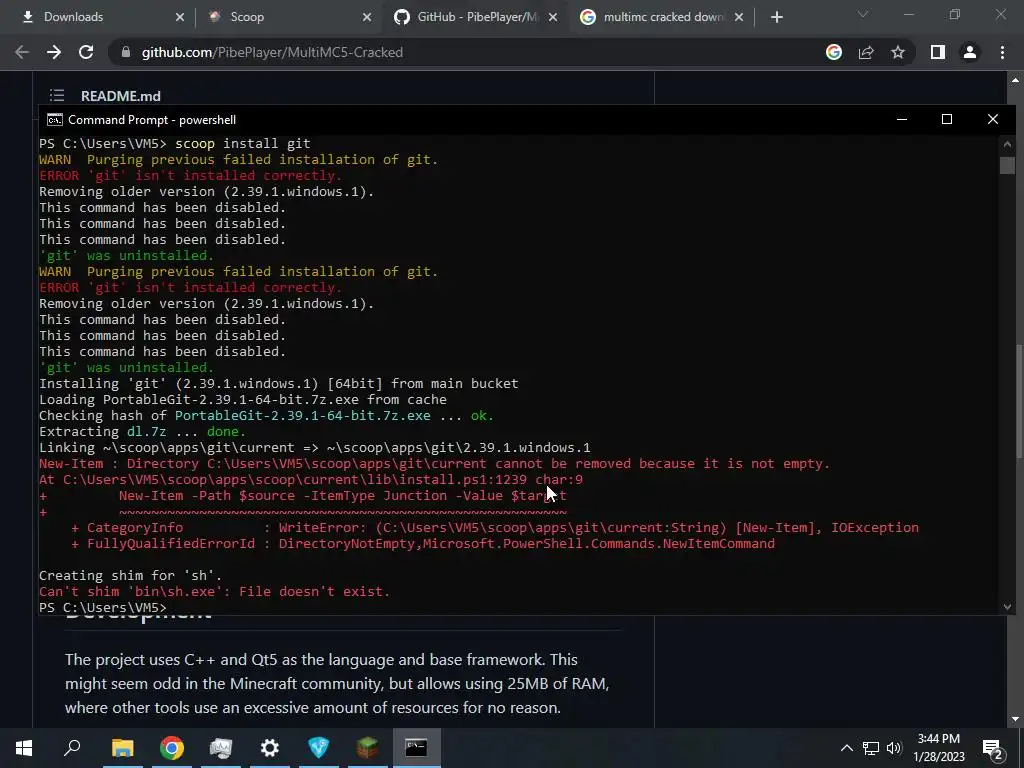Click 'Extracting dl.7z ... done.' line
Screen dimensions: 1024x768
pos(142,432)
